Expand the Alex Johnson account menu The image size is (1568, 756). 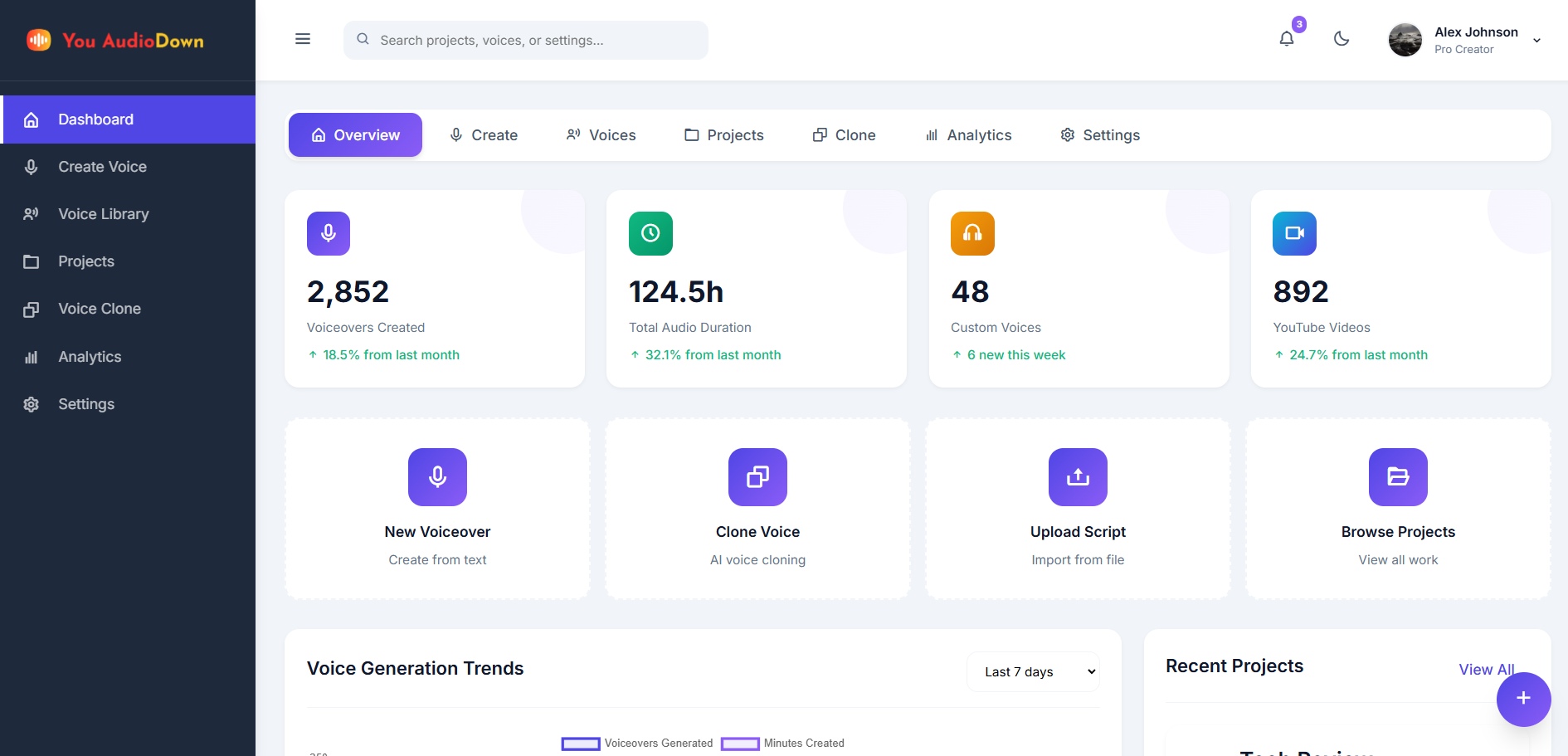(1536, 40)
